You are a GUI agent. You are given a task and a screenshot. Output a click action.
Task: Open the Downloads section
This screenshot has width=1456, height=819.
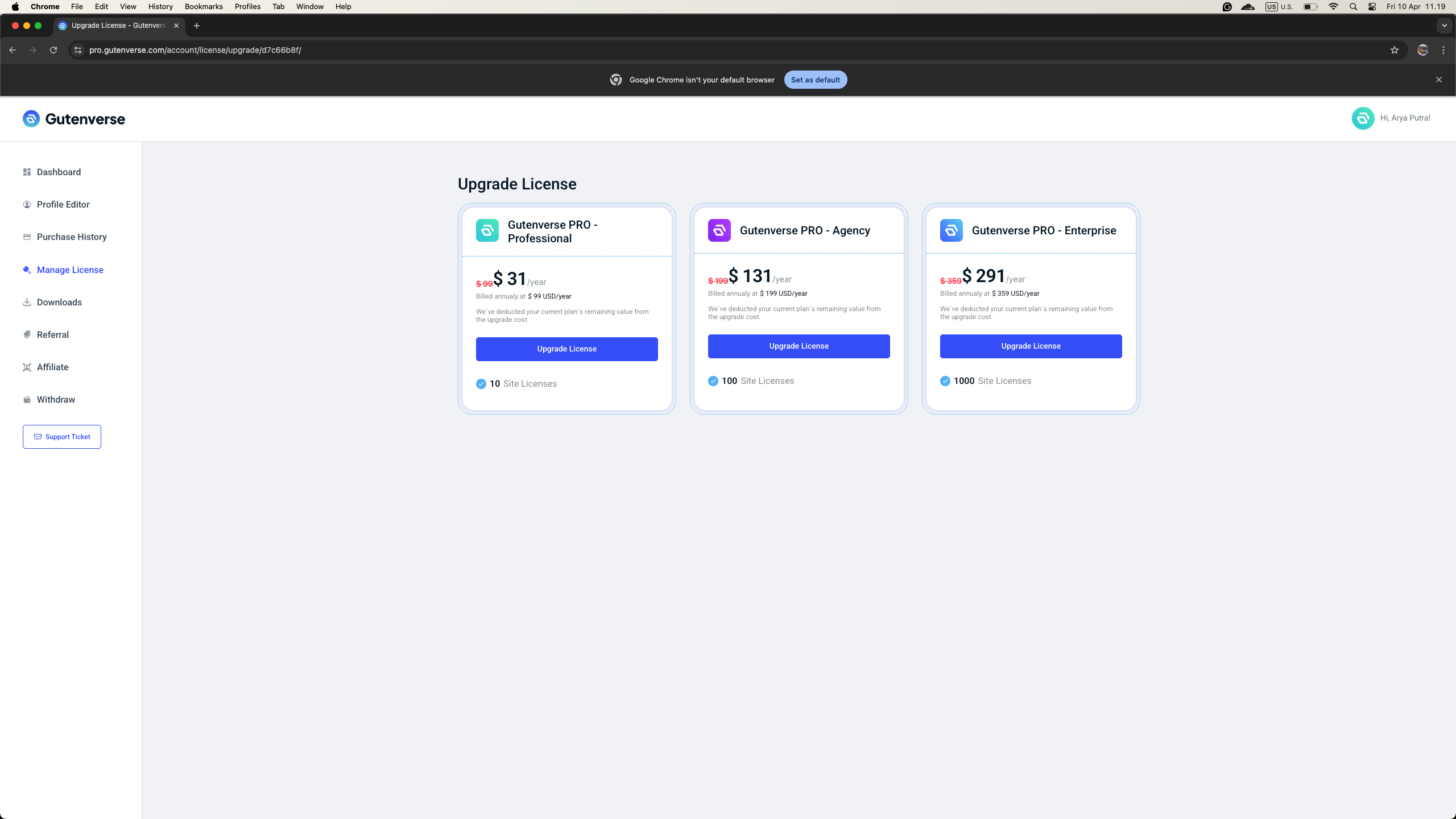coord(59,303)
